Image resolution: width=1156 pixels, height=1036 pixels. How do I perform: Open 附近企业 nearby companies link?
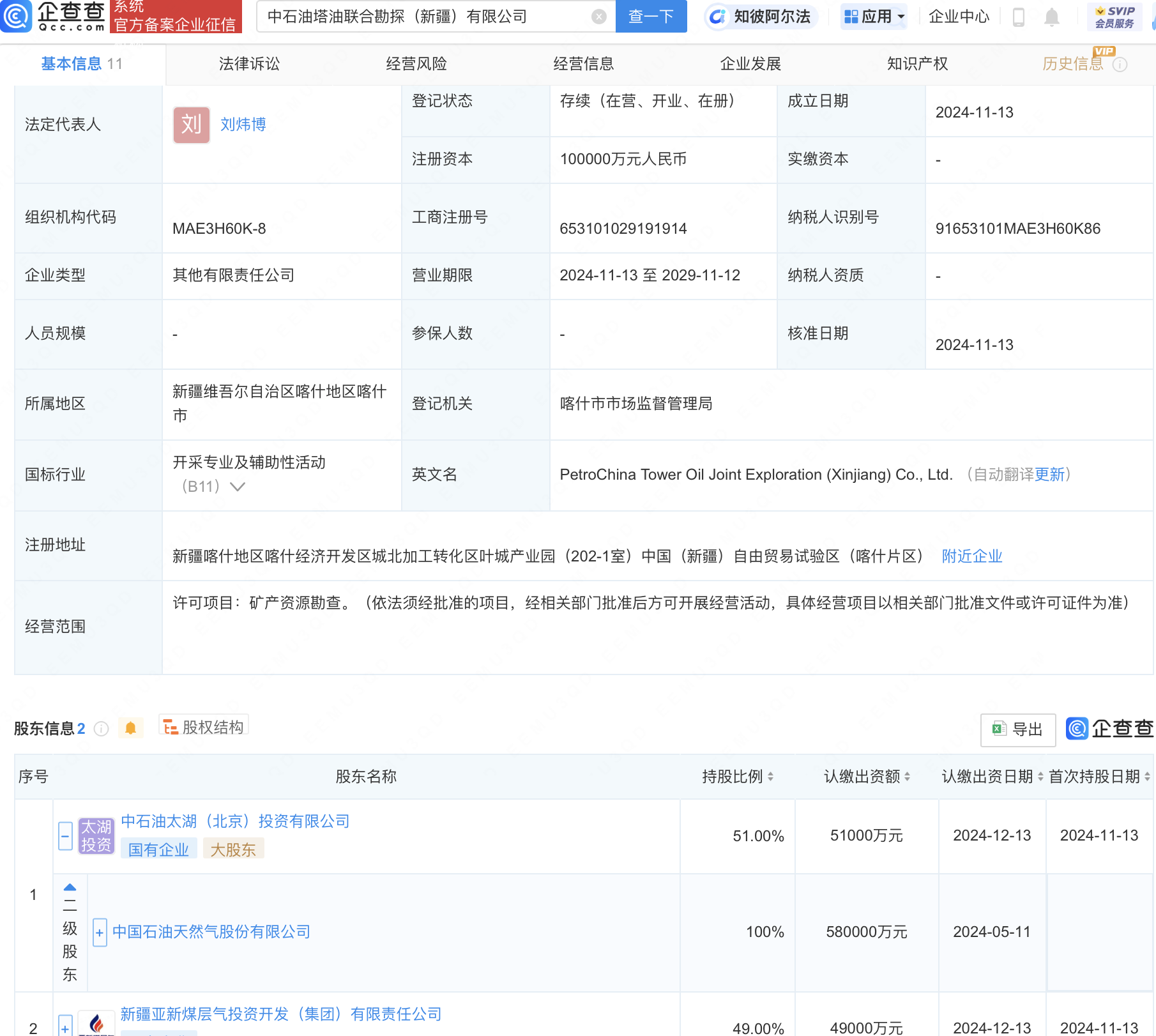click(x=971, y=556)
